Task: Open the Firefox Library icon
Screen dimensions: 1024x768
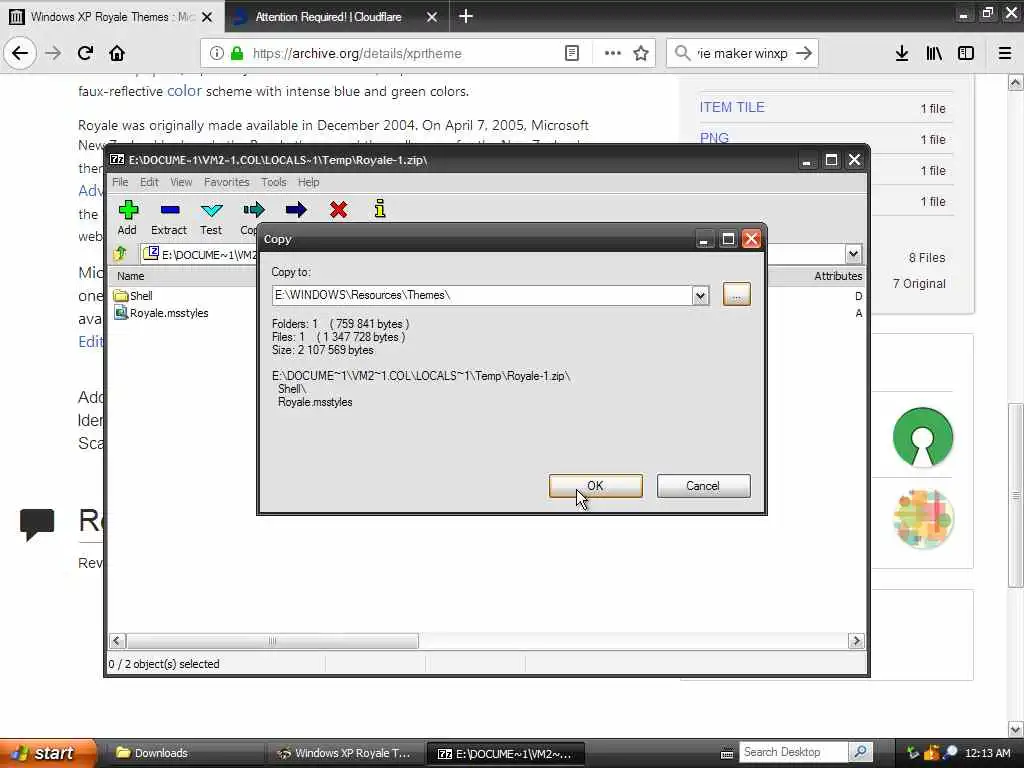Action: tap(934, 53)
